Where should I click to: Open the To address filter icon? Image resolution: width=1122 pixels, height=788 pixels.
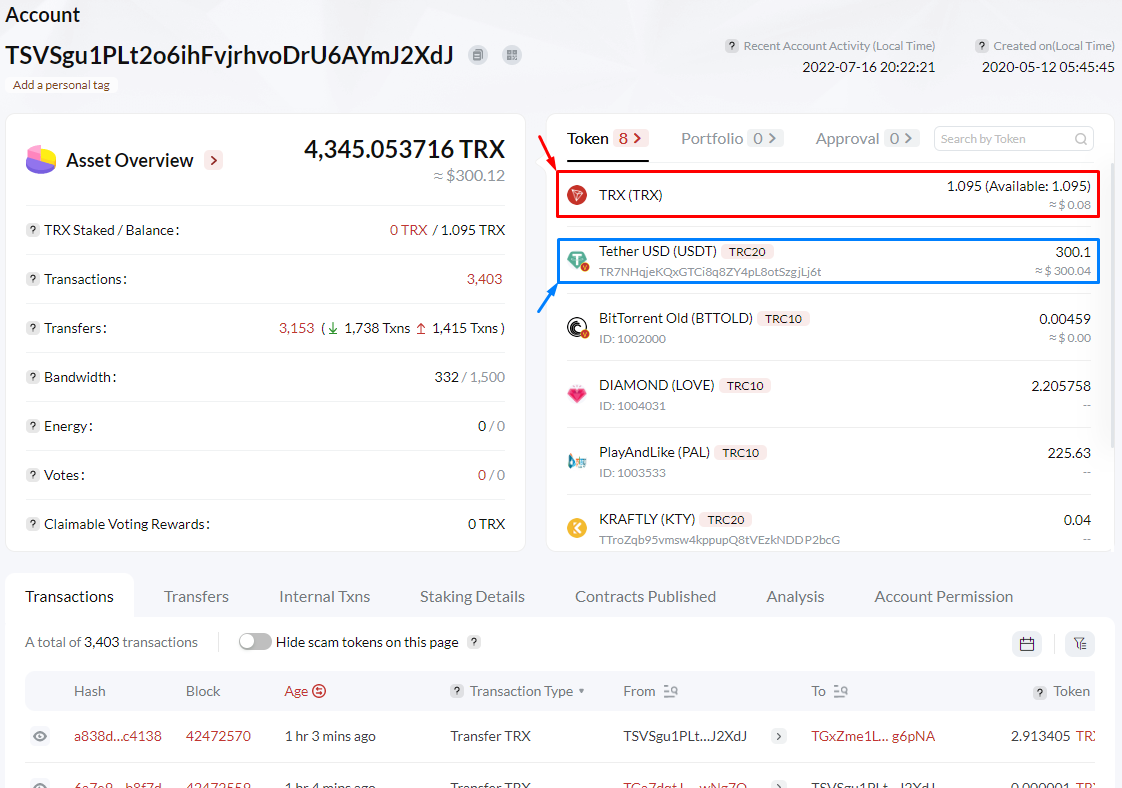(x=841, y=691)
